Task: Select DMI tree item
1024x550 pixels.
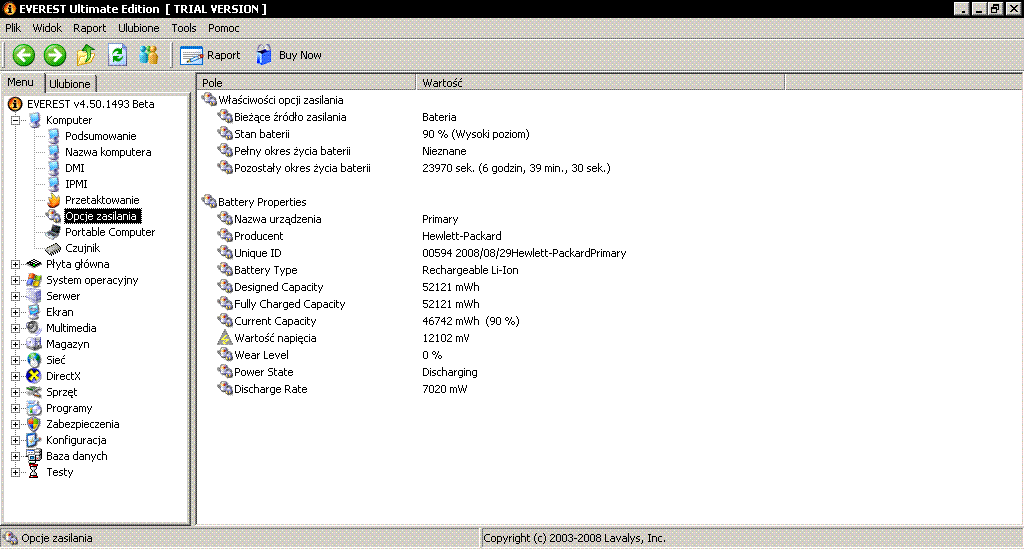Action: point(74,168)
